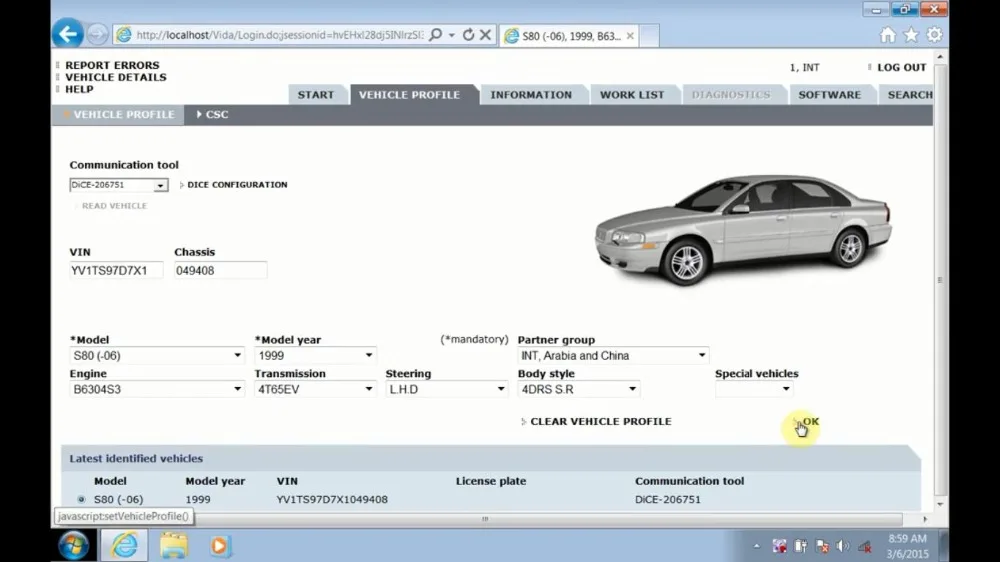Image resolution: width=1000 pixels, height=562 pixels.
Task: Switch to the START tab
Action: point(316,94)
